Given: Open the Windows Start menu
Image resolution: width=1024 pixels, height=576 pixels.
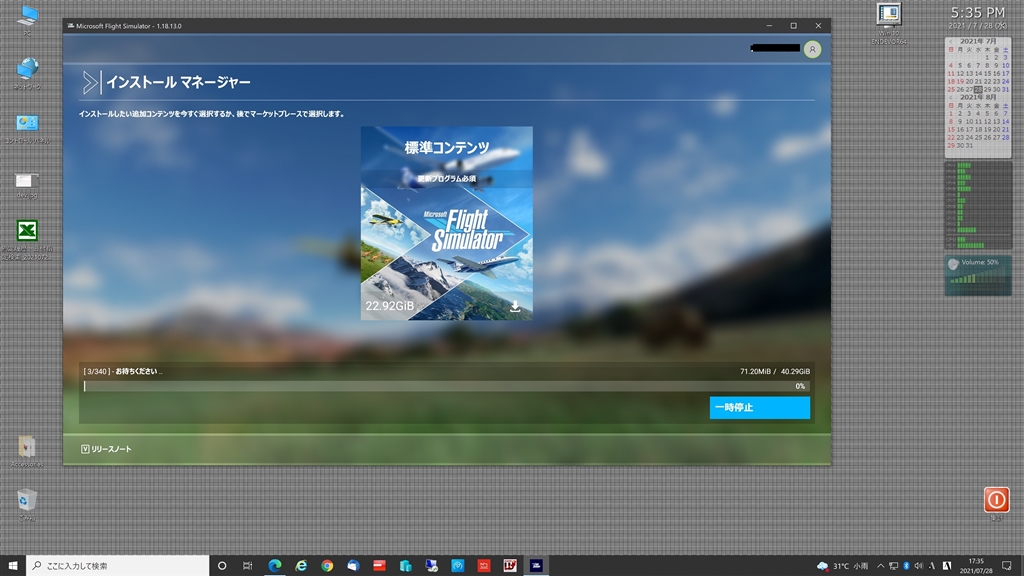Looking at the screenshot, I should (12, 566).
